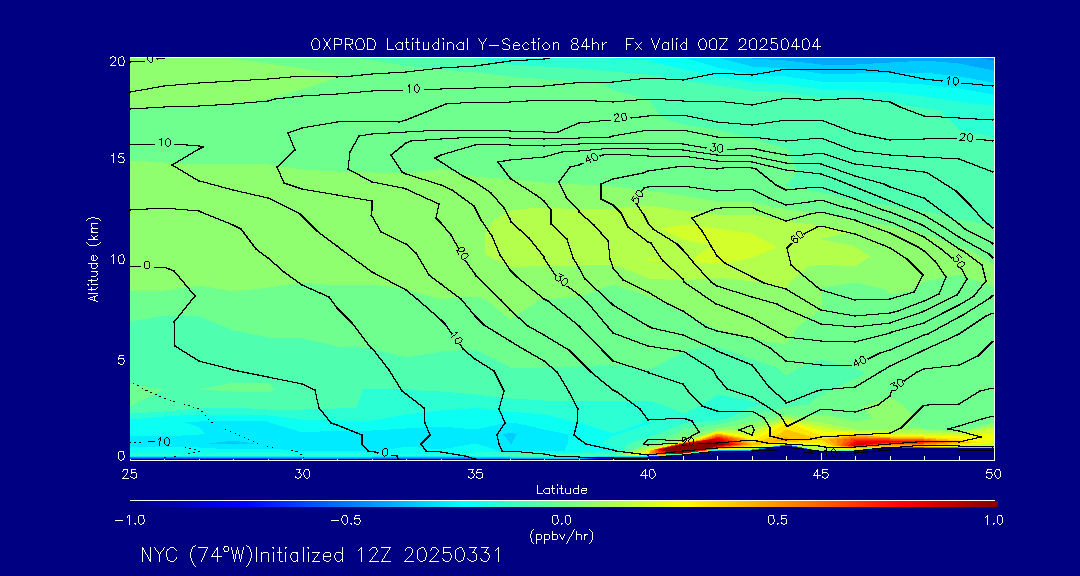Select the 'Altitude (km)' y-axis label

coord(93,257)
